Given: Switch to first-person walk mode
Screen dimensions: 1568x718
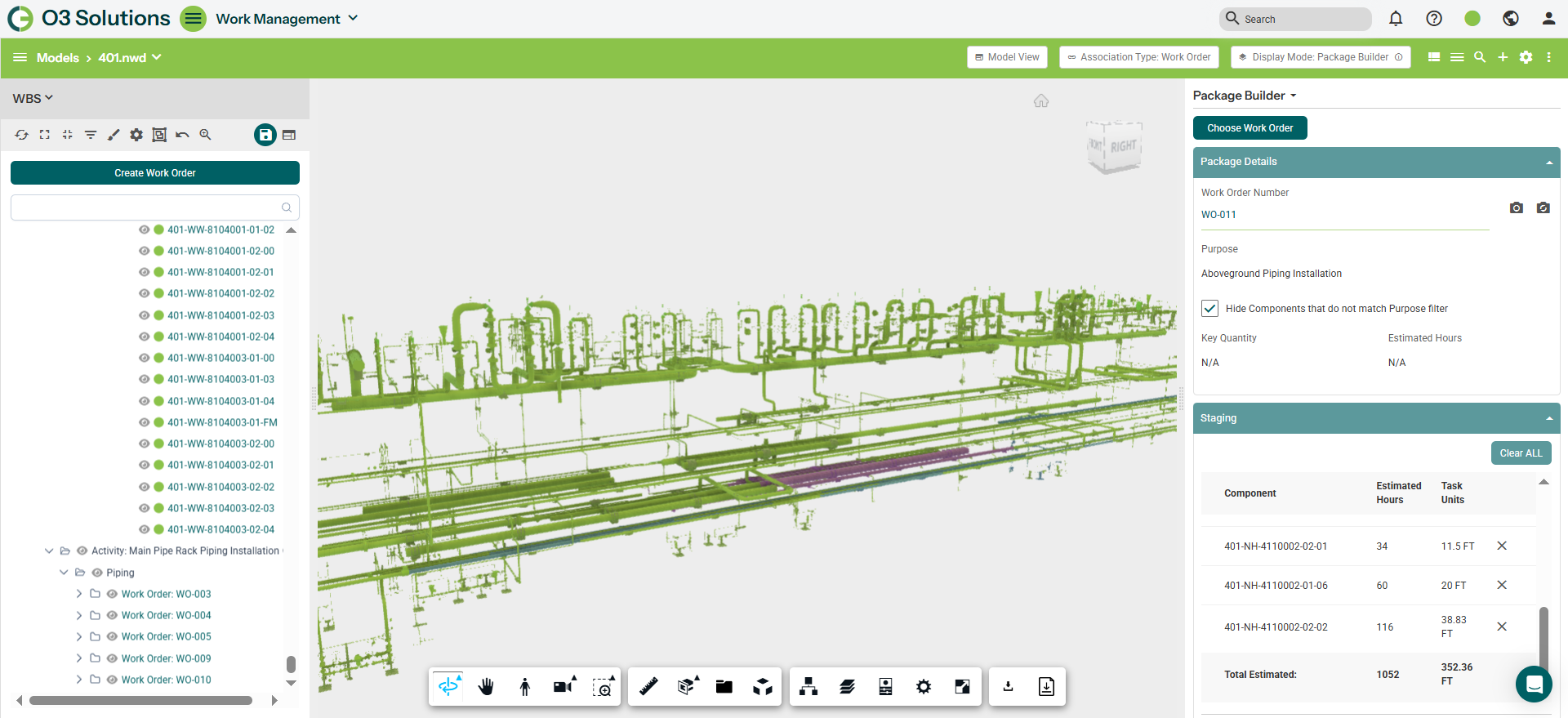Looking at the screenshot, I should (x=525, y=687).
